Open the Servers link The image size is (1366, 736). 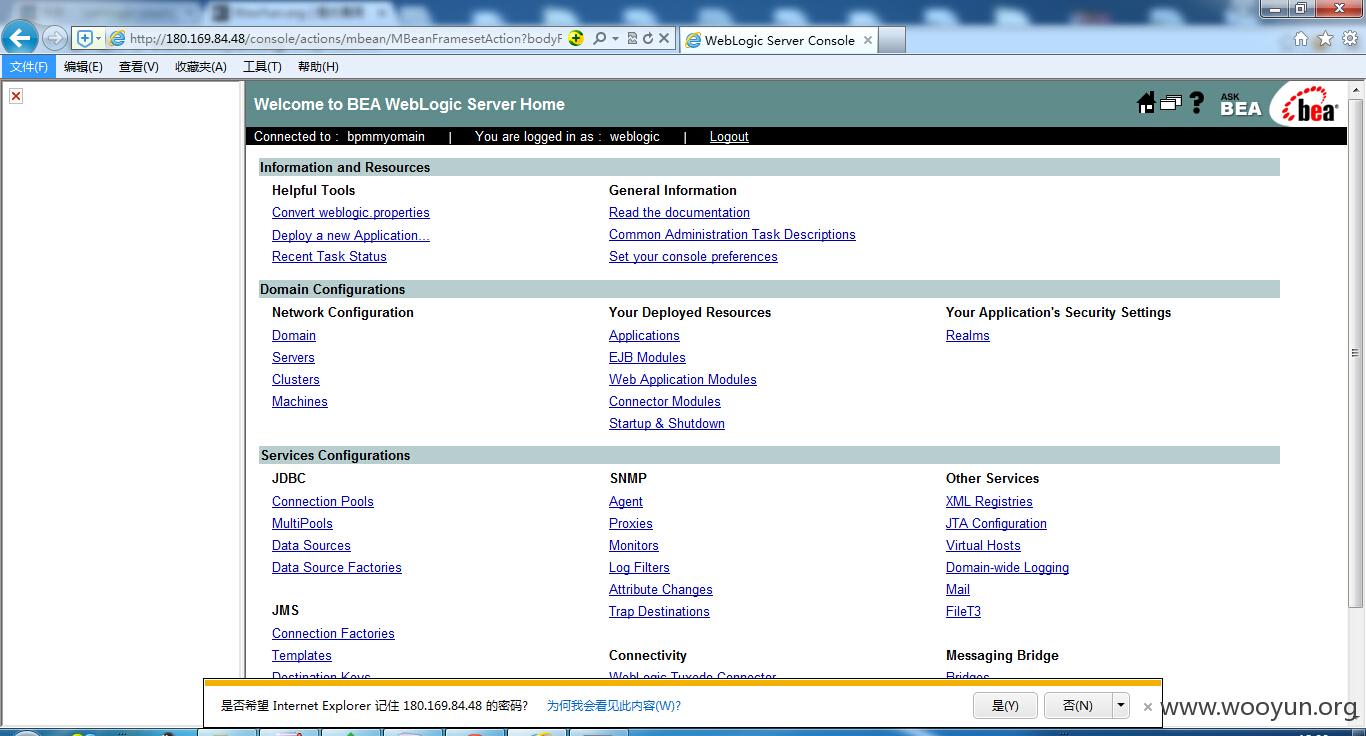(x=293, y=358)
